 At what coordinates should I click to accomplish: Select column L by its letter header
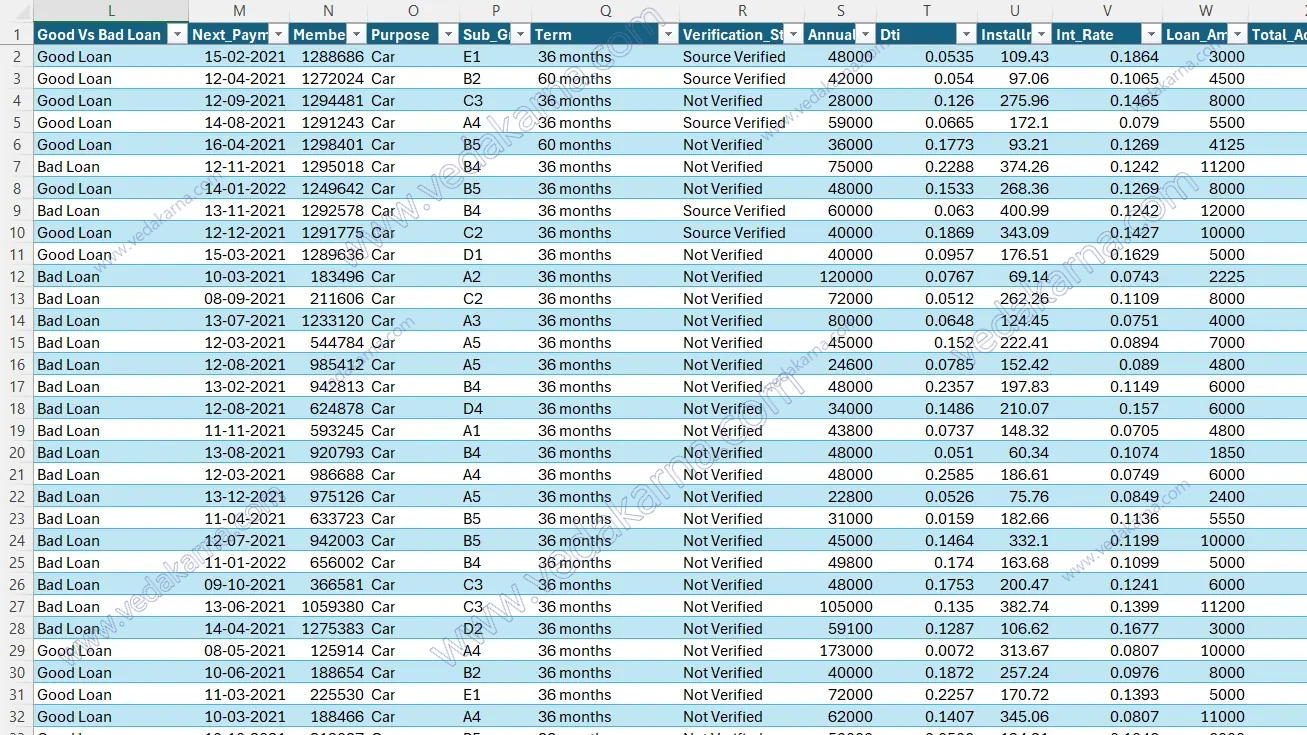coord(111,11)
